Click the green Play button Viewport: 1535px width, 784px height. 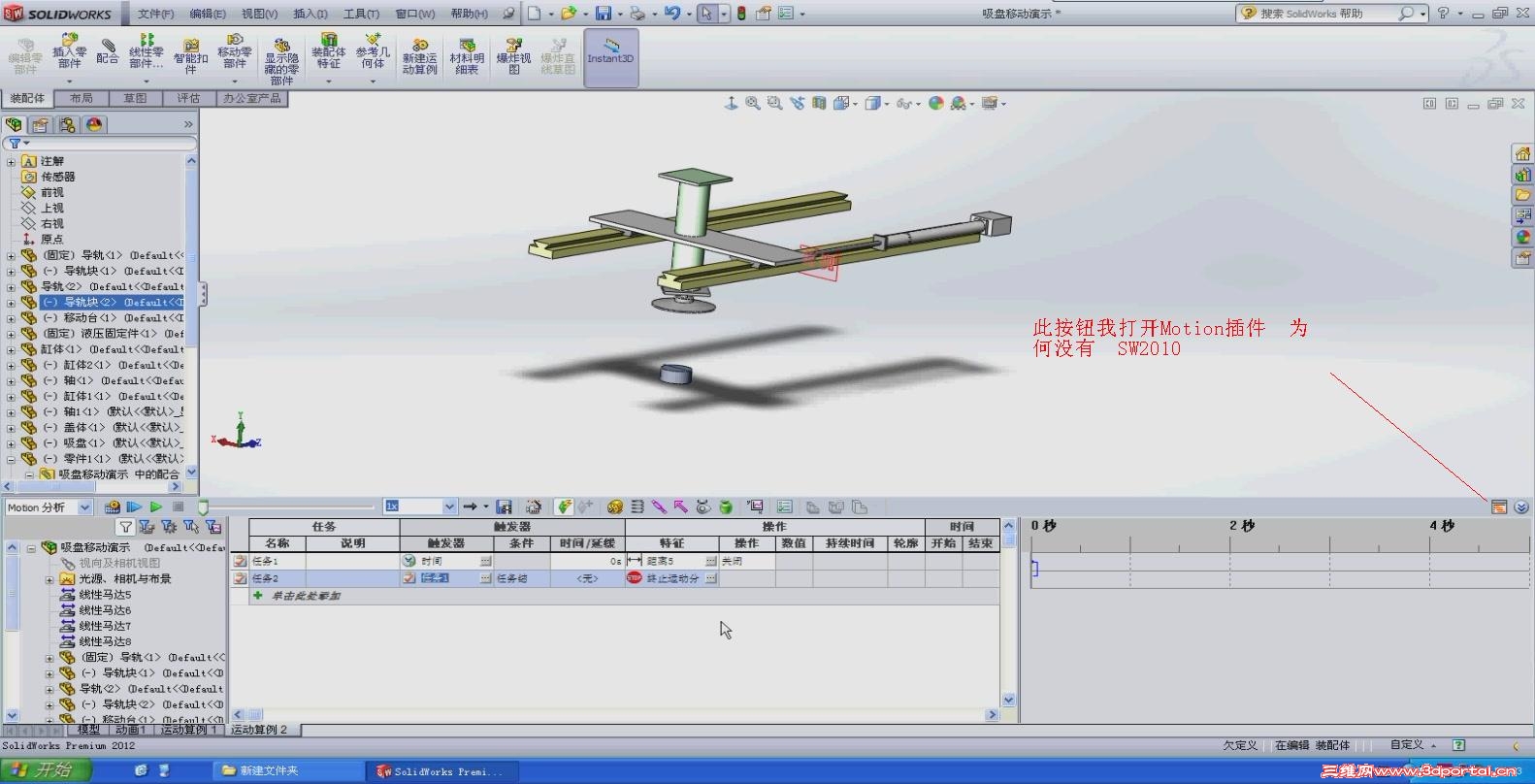point(155,506)
